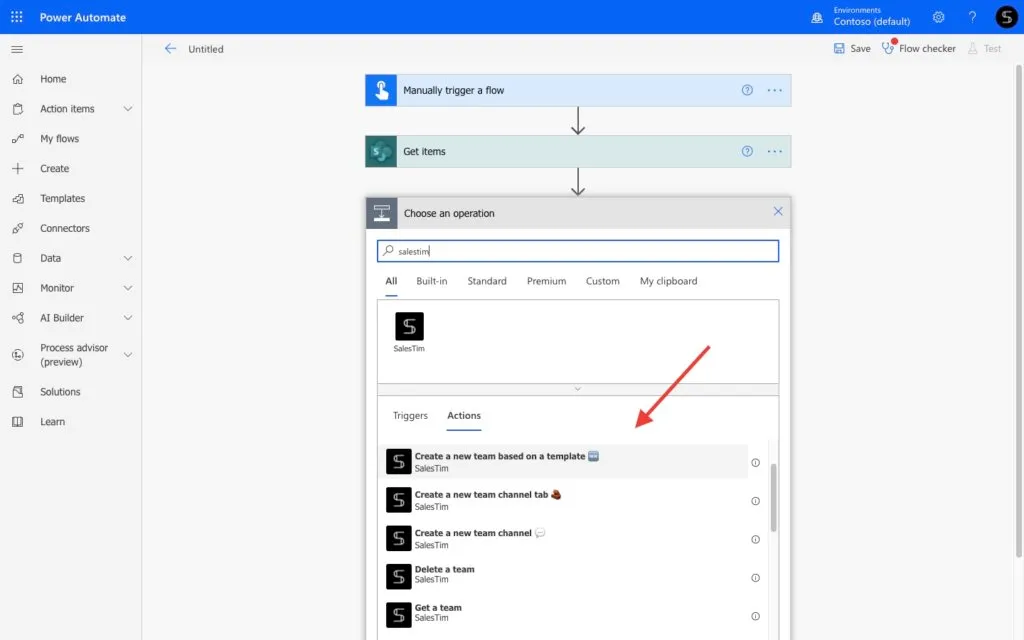Click the Test button
The width and height of the screenshot is (1024, 640).
[985, 48]
